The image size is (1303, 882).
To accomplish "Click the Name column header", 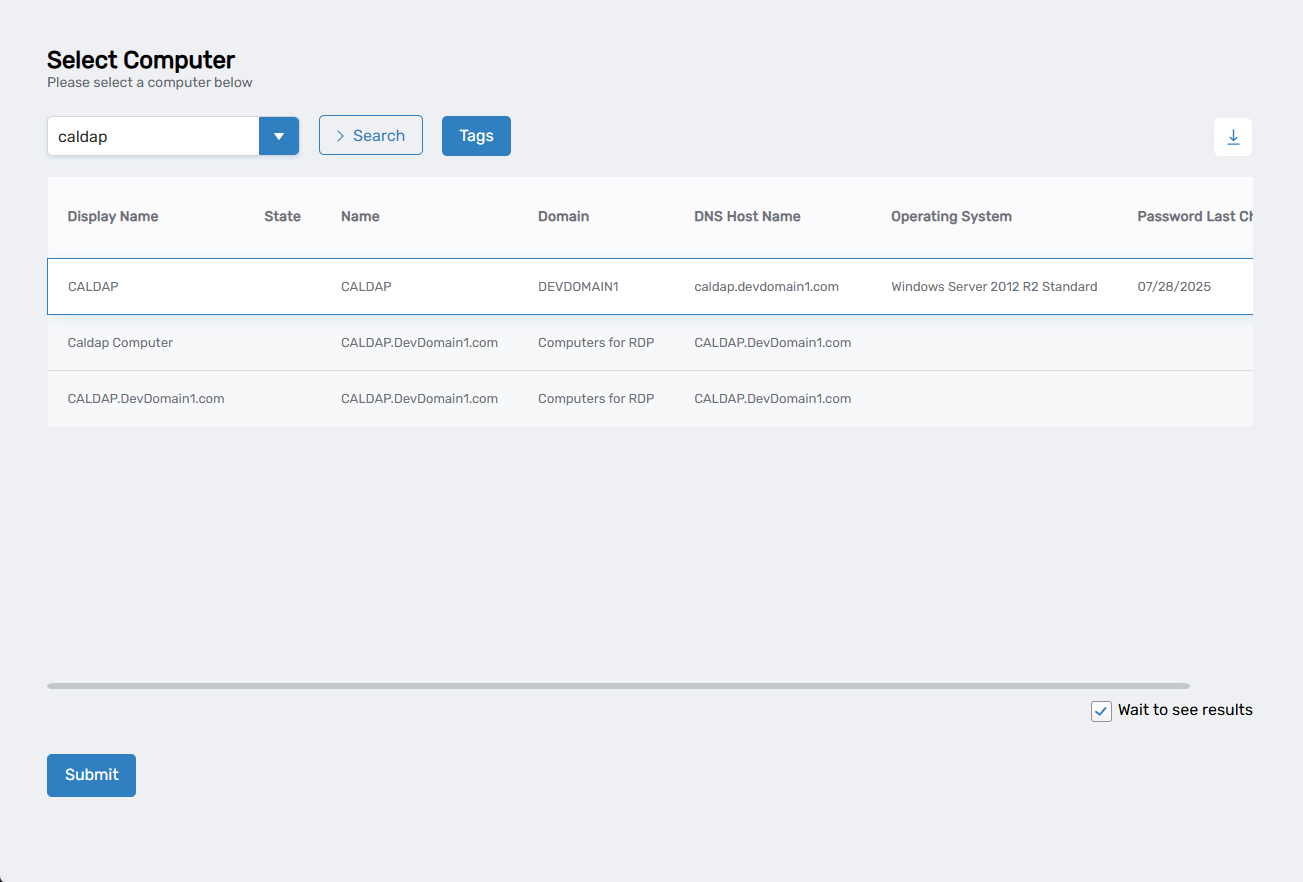I will (360, 216).
